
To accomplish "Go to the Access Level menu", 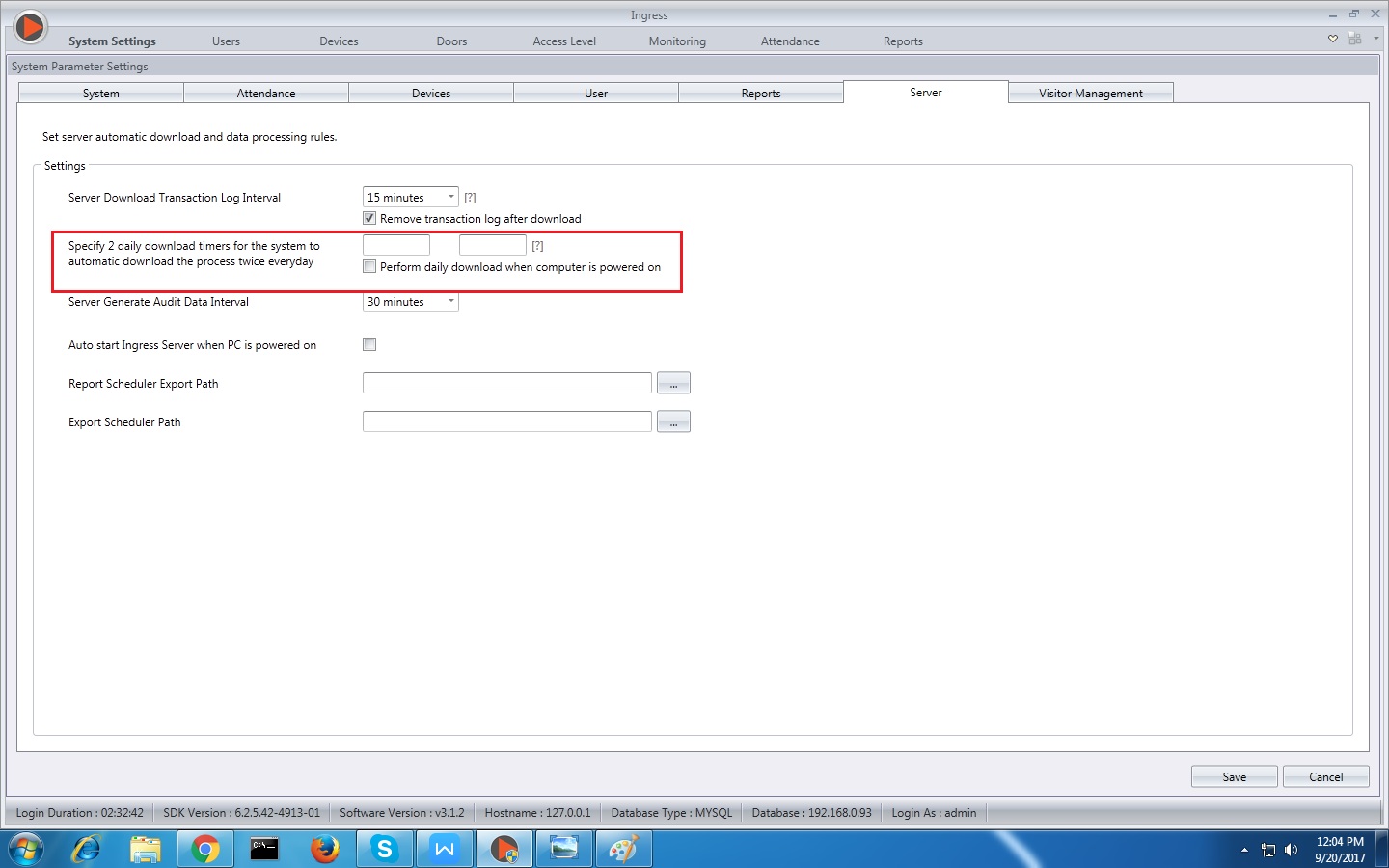I will [564, 41].
